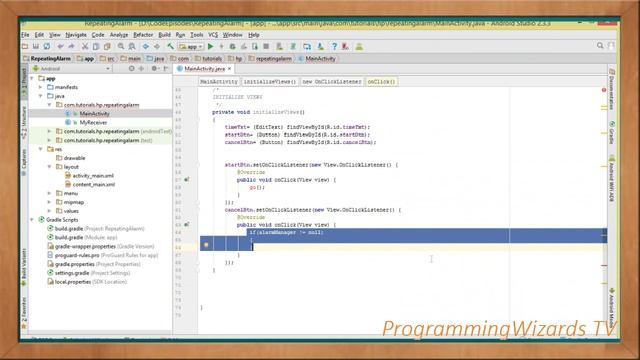Redo with the toolbar redo arrow
Screen dimensions: 640x360
pyautogui.click(x=71, y=47)
